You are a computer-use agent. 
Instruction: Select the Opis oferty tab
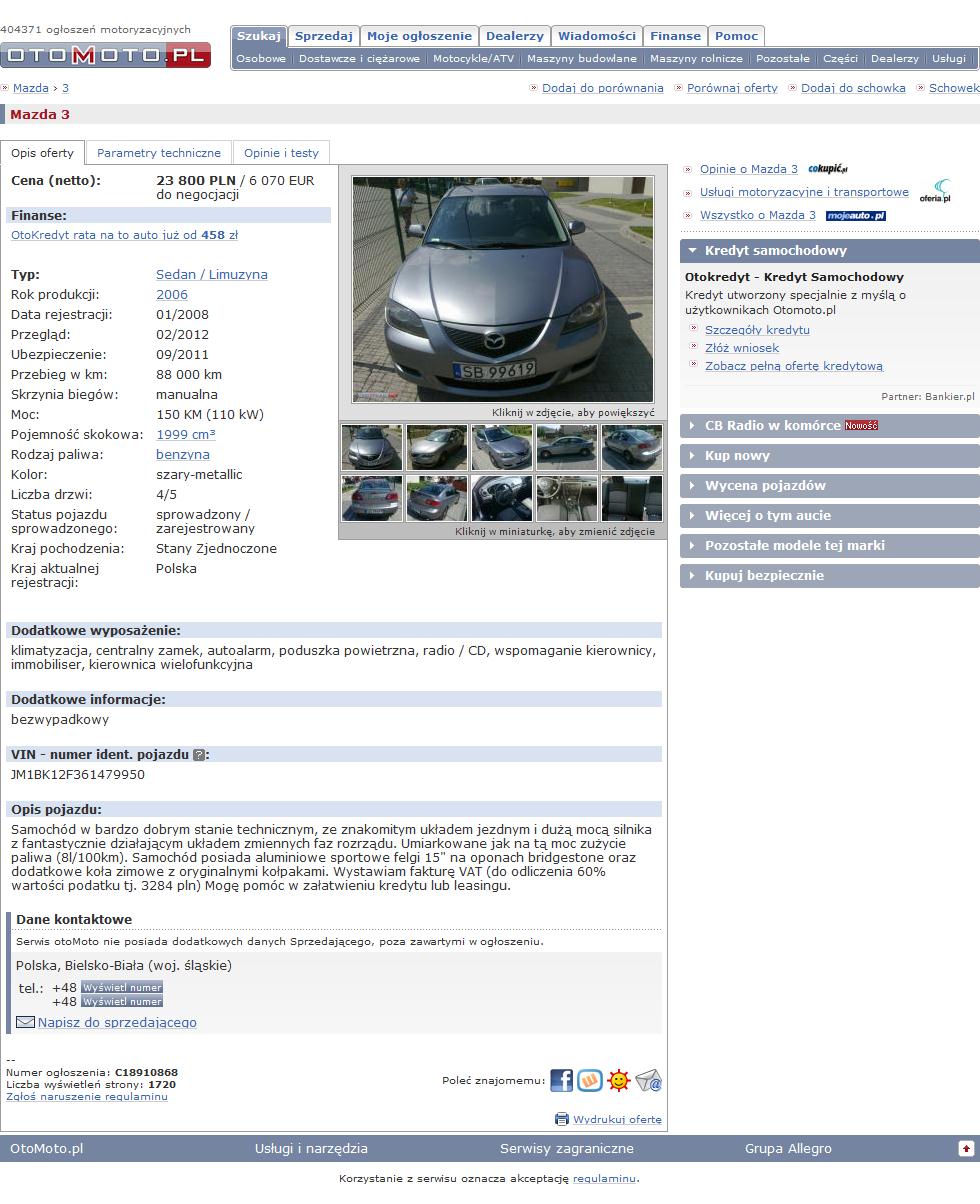(42, 153)
